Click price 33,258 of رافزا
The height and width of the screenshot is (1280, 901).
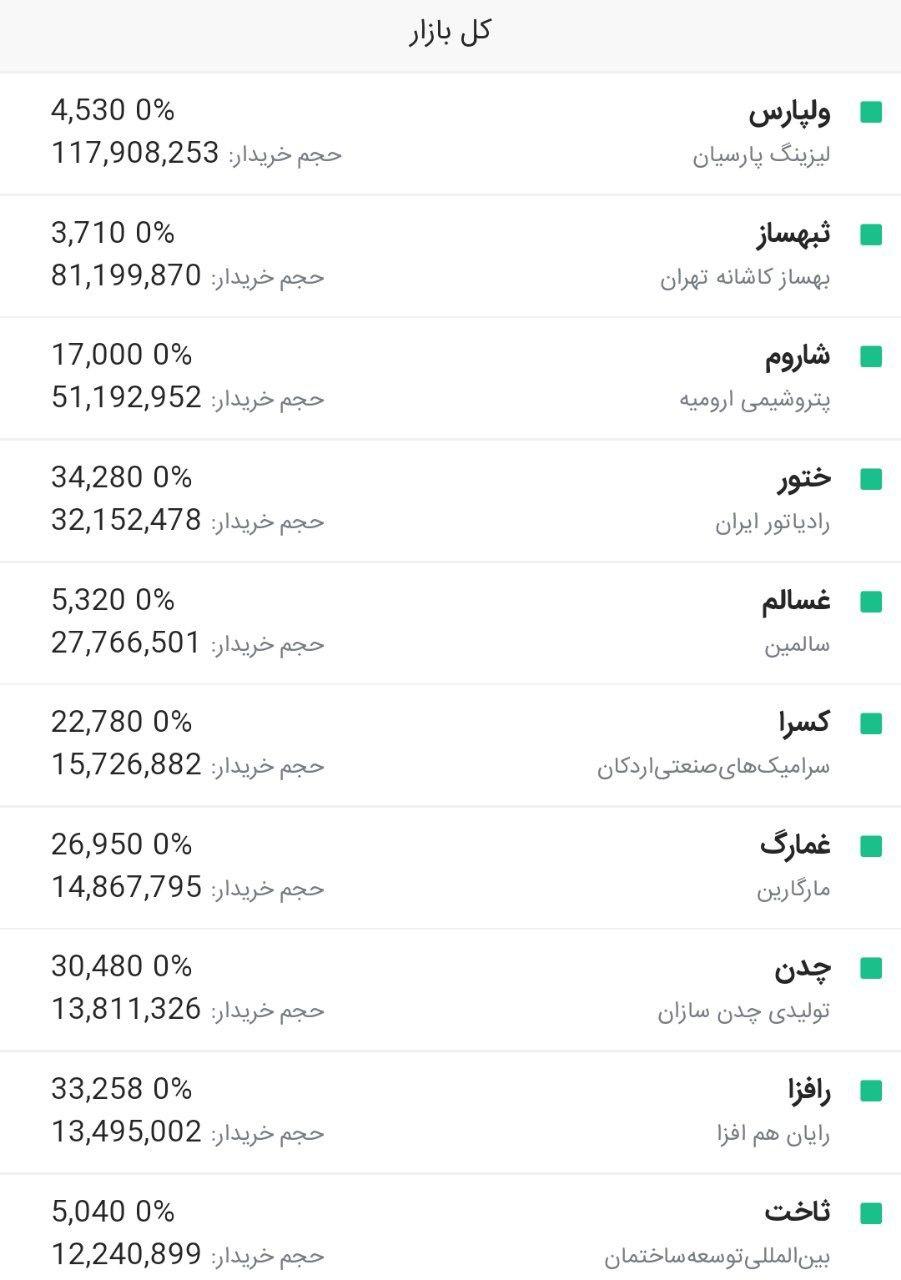[x=97, y=1088]
